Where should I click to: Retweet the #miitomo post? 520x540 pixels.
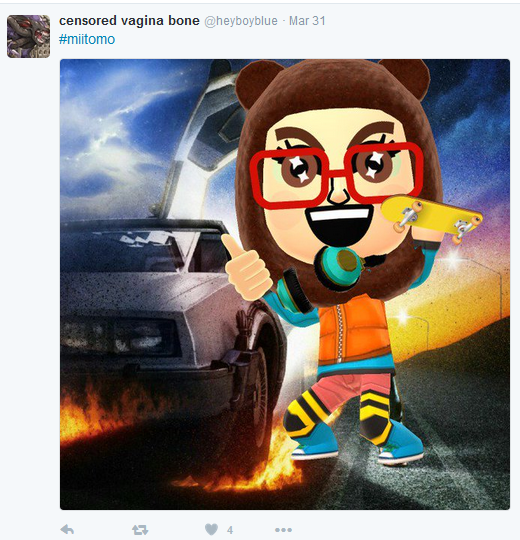(140, 530)
